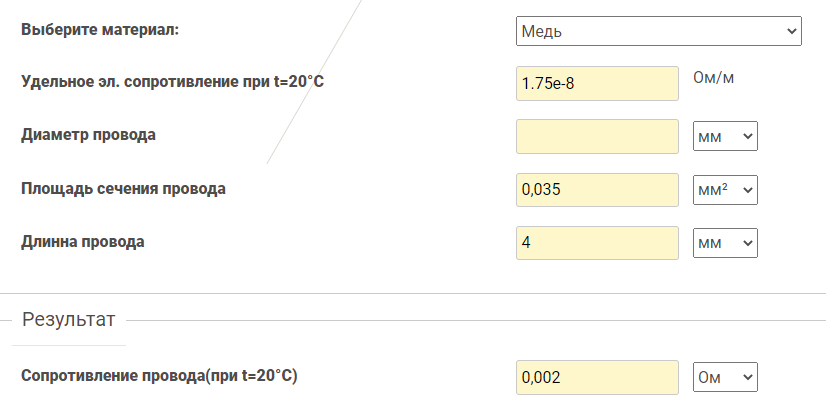Click the "Результат" section heading
Viewport: 826px width, 406px height.
pos(69,320)
